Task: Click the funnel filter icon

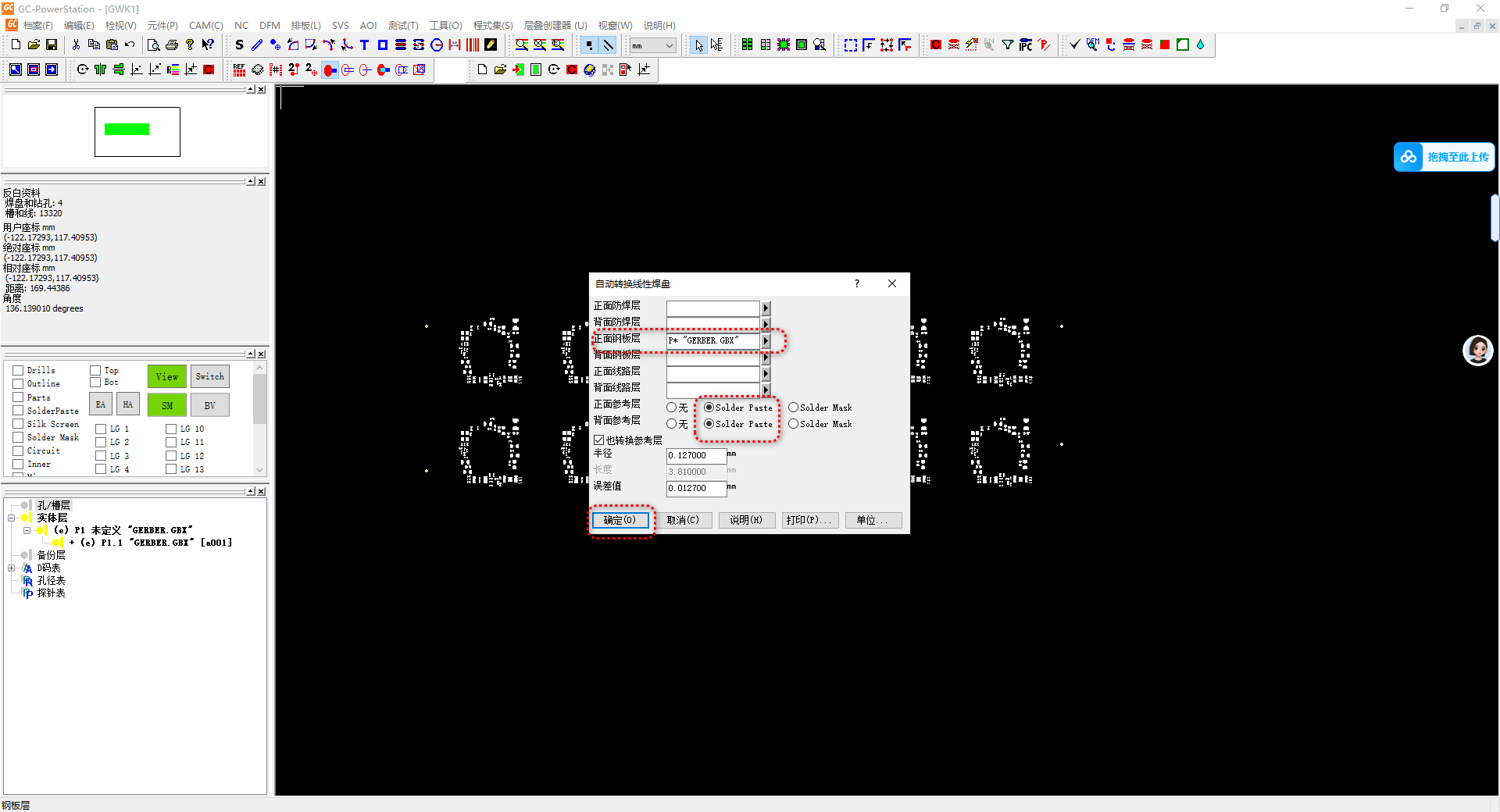Action: pyautogui.click(x=1008, y=45)
